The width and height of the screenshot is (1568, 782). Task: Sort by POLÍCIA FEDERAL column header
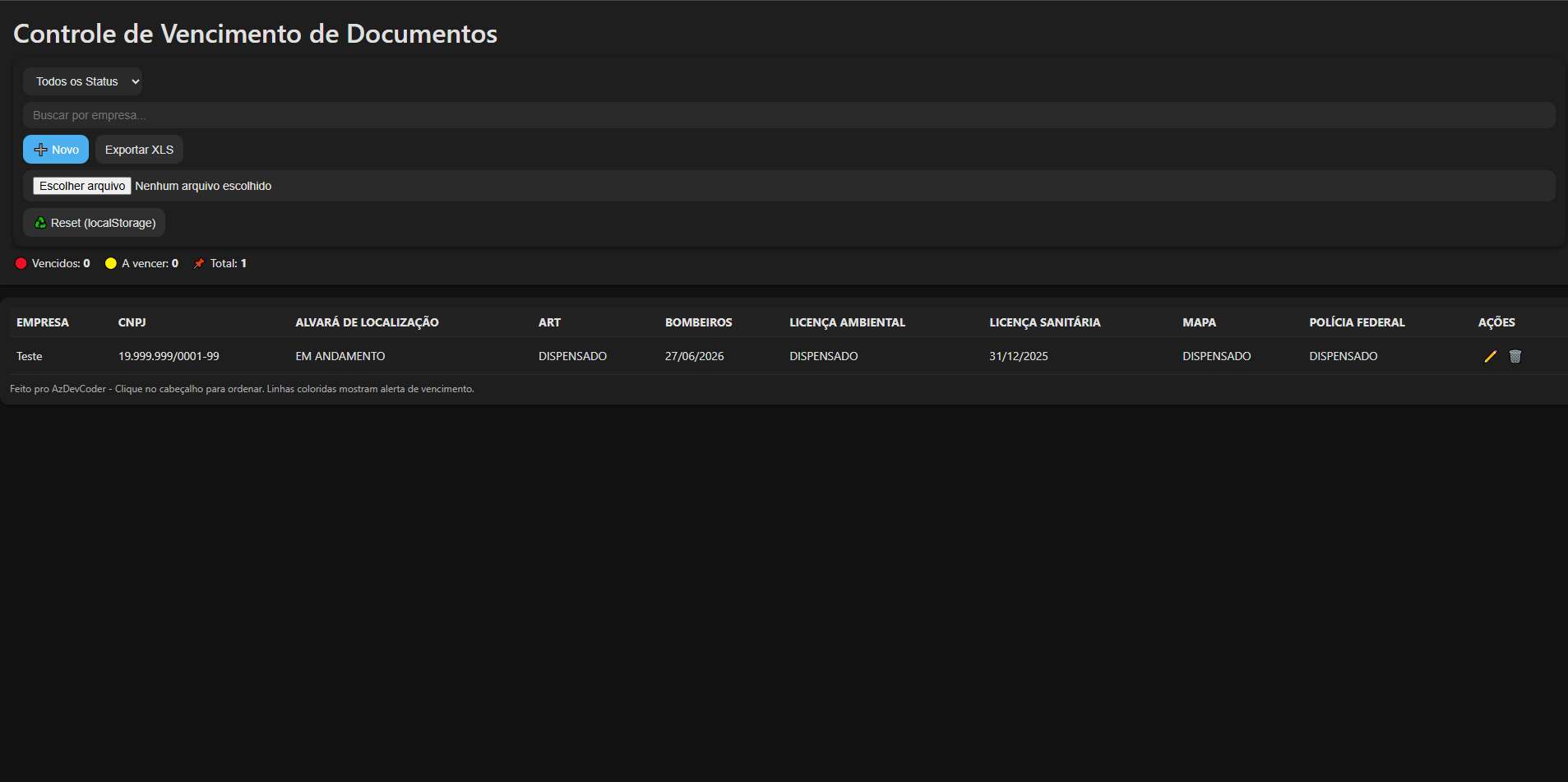point(1357,322)
